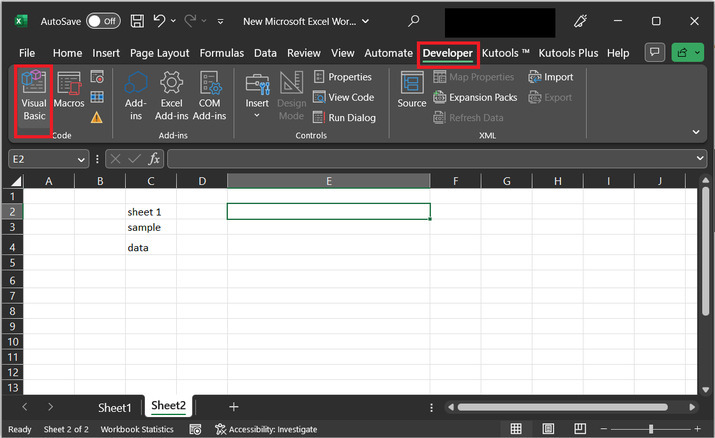This screenshot has width=715, height=438.
Task: Click the Workbook Statistics button
Action: [137, 429]
